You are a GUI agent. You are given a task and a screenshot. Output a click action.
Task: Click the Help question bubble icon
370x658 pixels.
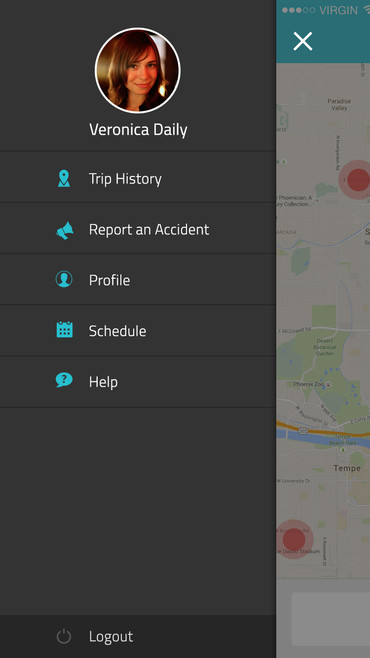click(x=64, y=380)
